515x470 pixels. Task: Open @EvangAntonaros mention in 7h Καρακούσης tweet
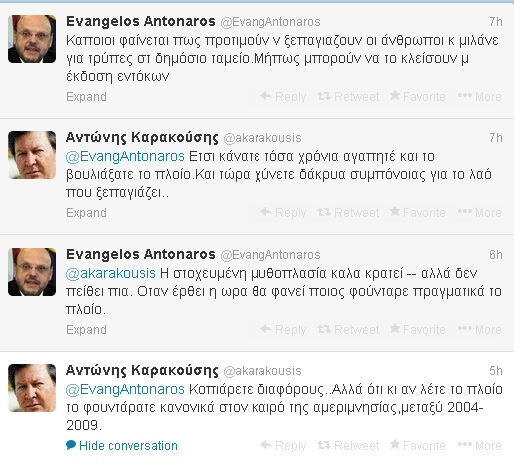(125, 156)
